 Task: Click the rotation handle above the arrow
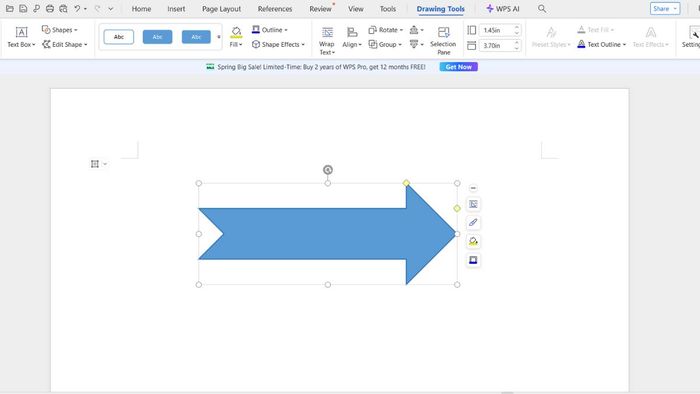click(328, 170)
